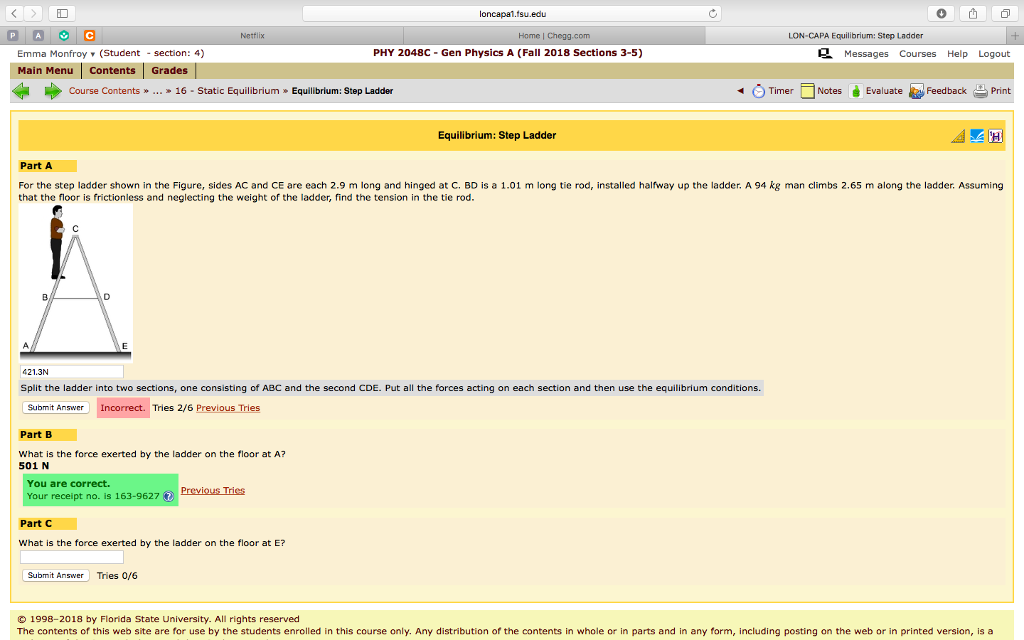
Task: Switch to the Netflix tab
Action: coord(252,35)
